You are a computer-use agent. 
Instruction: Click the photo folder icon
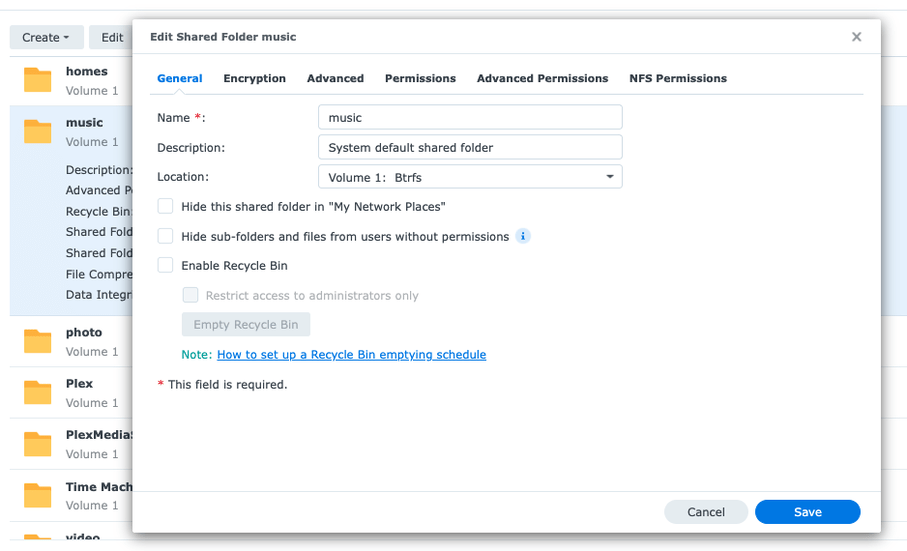pos(38,341)
